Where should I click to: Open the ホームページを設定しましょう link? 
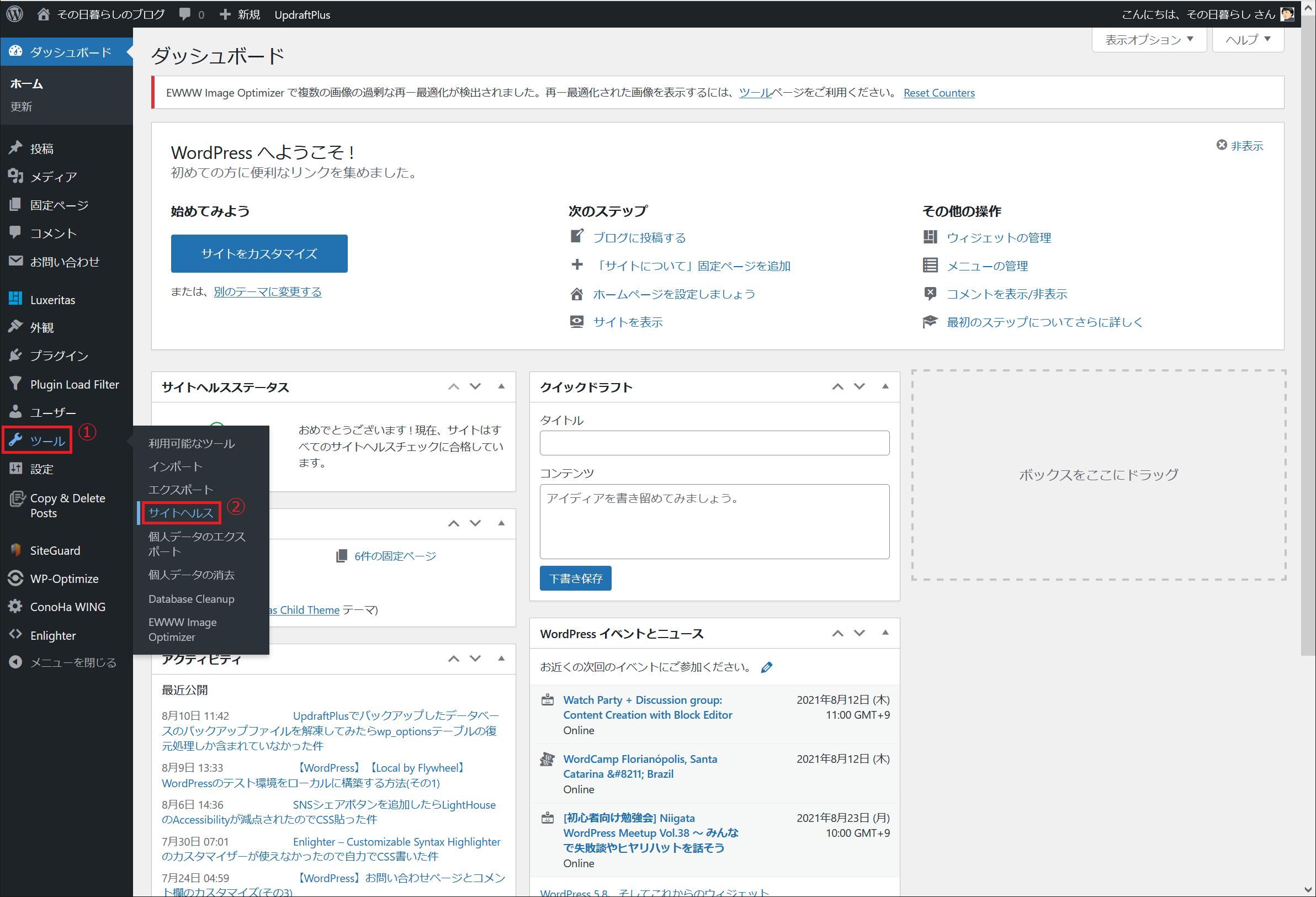(x=674, y=294)
